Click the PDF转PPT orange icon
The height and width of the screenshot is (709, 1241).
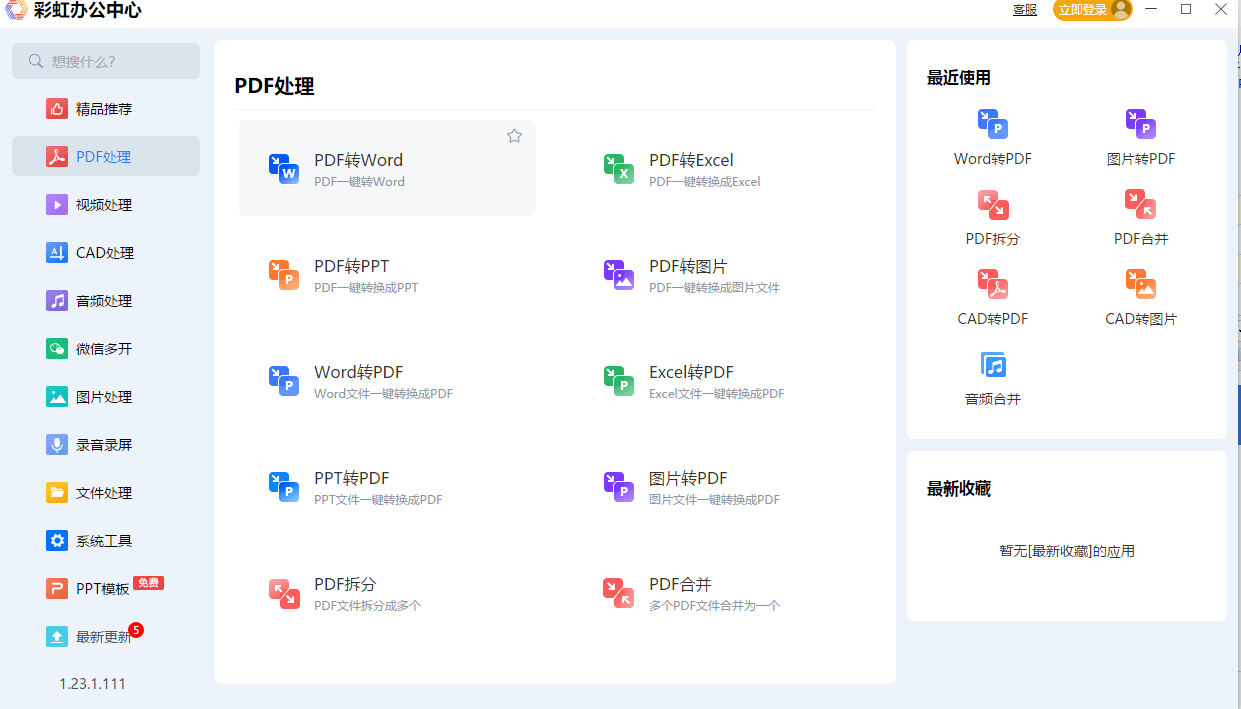[284, 275]
